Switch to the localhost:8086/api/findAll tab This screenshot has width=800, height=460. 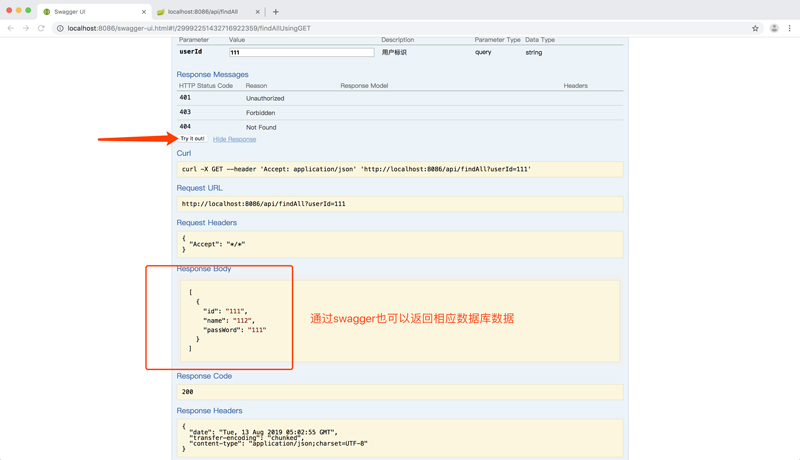point(209,12)
